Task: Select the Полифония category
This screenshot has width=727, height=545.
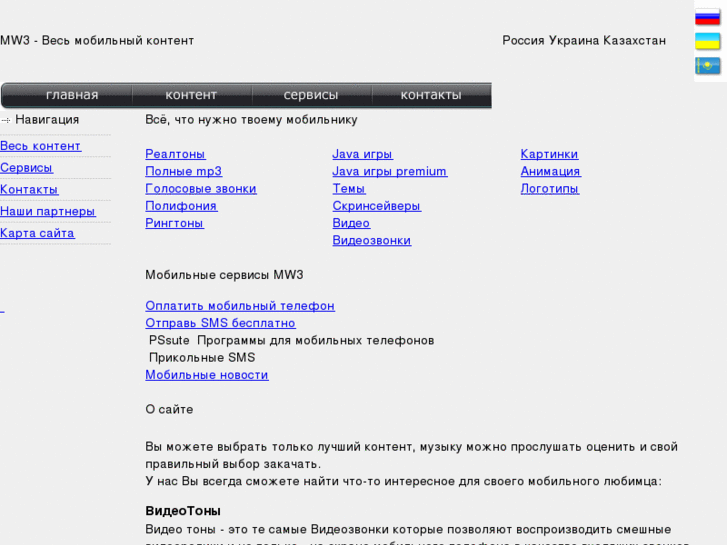Action: tap(181, 206)
